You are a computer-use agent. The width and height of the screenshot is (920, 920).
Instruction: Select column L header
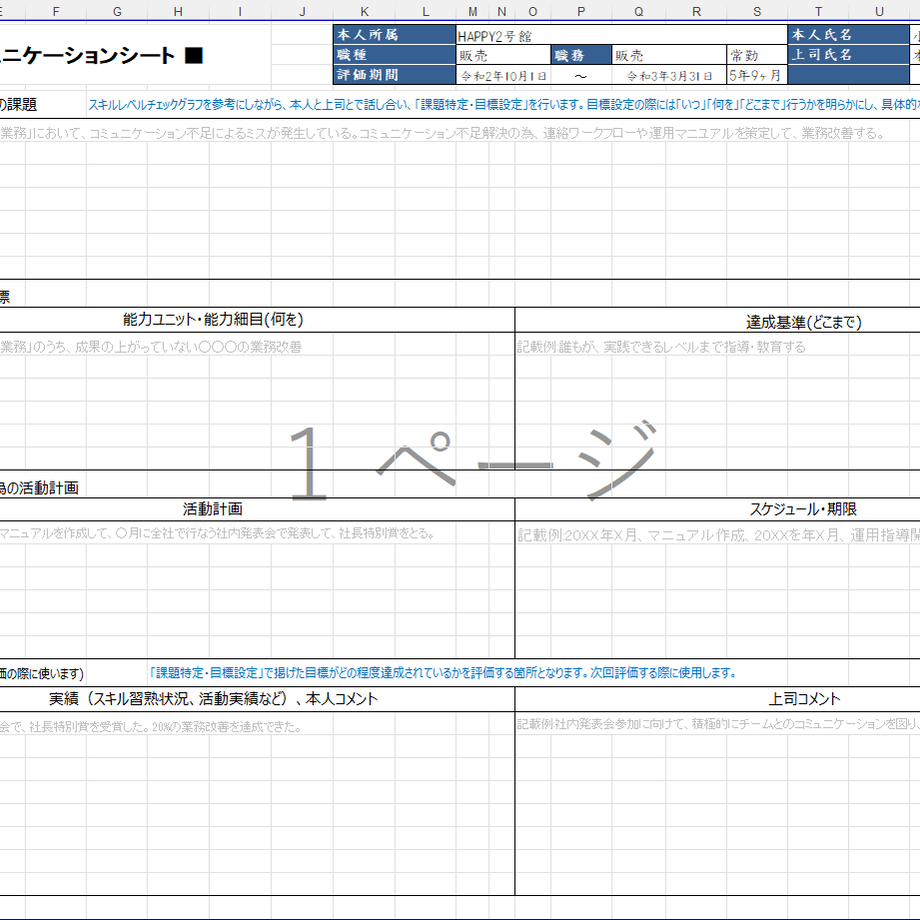(425, 11)
